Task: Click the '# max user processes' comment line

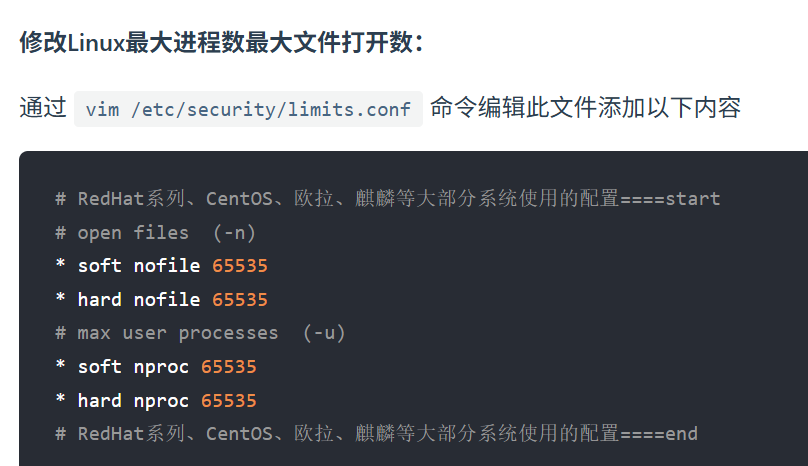Action: coord(200,332)
